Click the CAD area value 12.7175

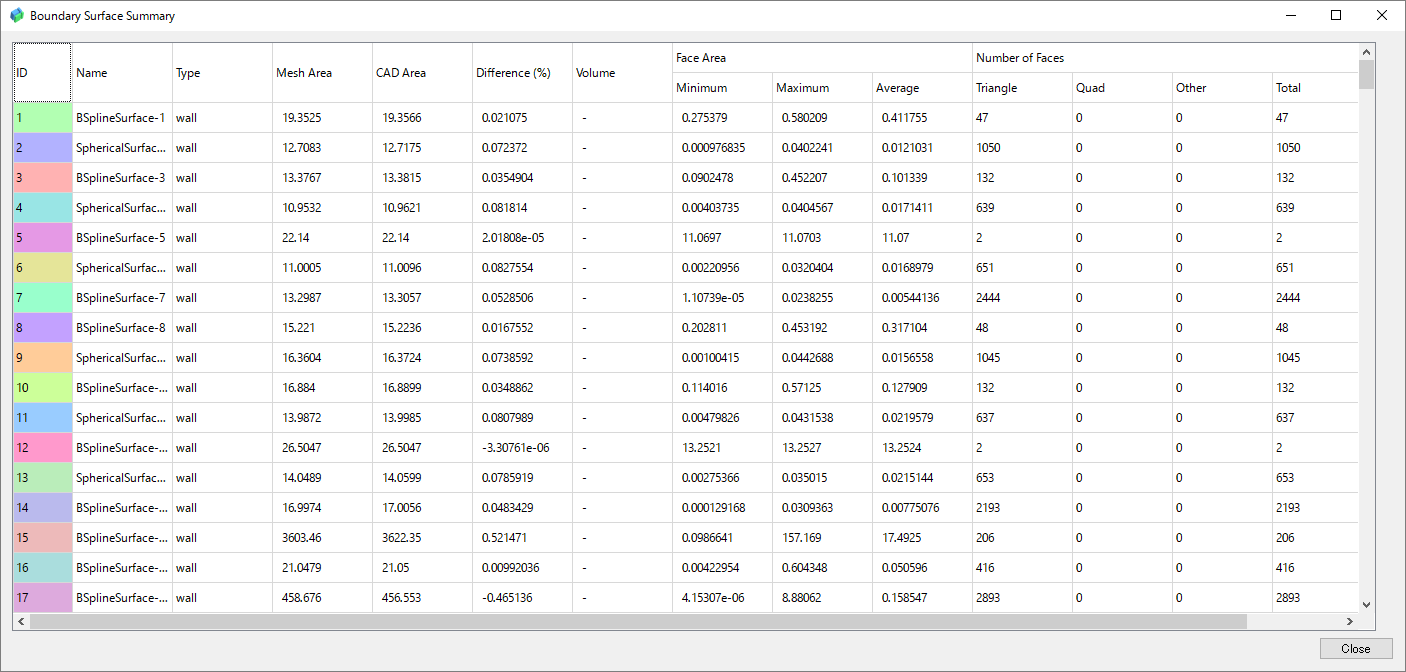(x=402, y=148)
